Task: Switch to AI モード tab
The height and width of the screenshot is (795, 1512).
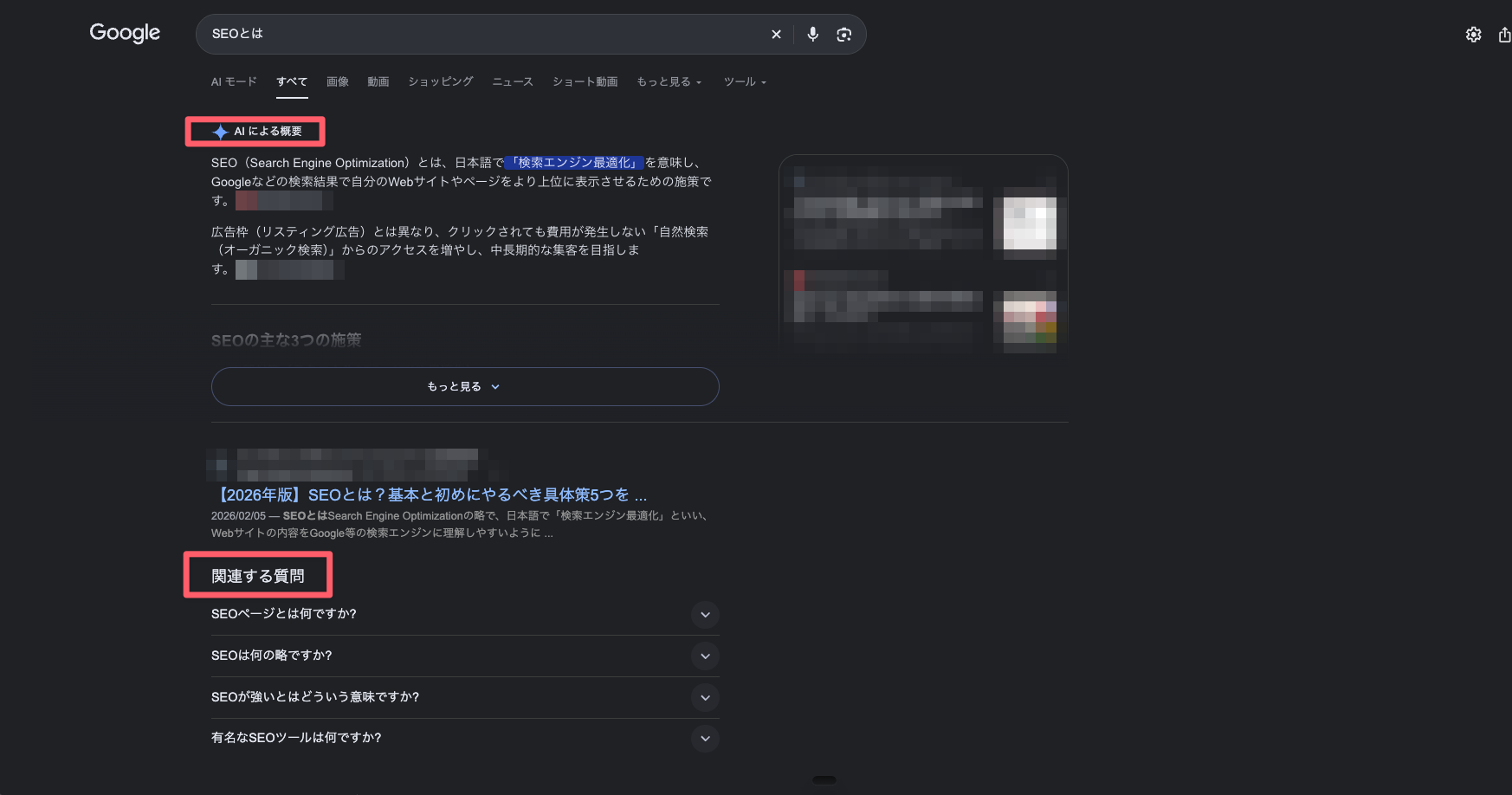Action: pyautogui.click(x=234, y=81)
